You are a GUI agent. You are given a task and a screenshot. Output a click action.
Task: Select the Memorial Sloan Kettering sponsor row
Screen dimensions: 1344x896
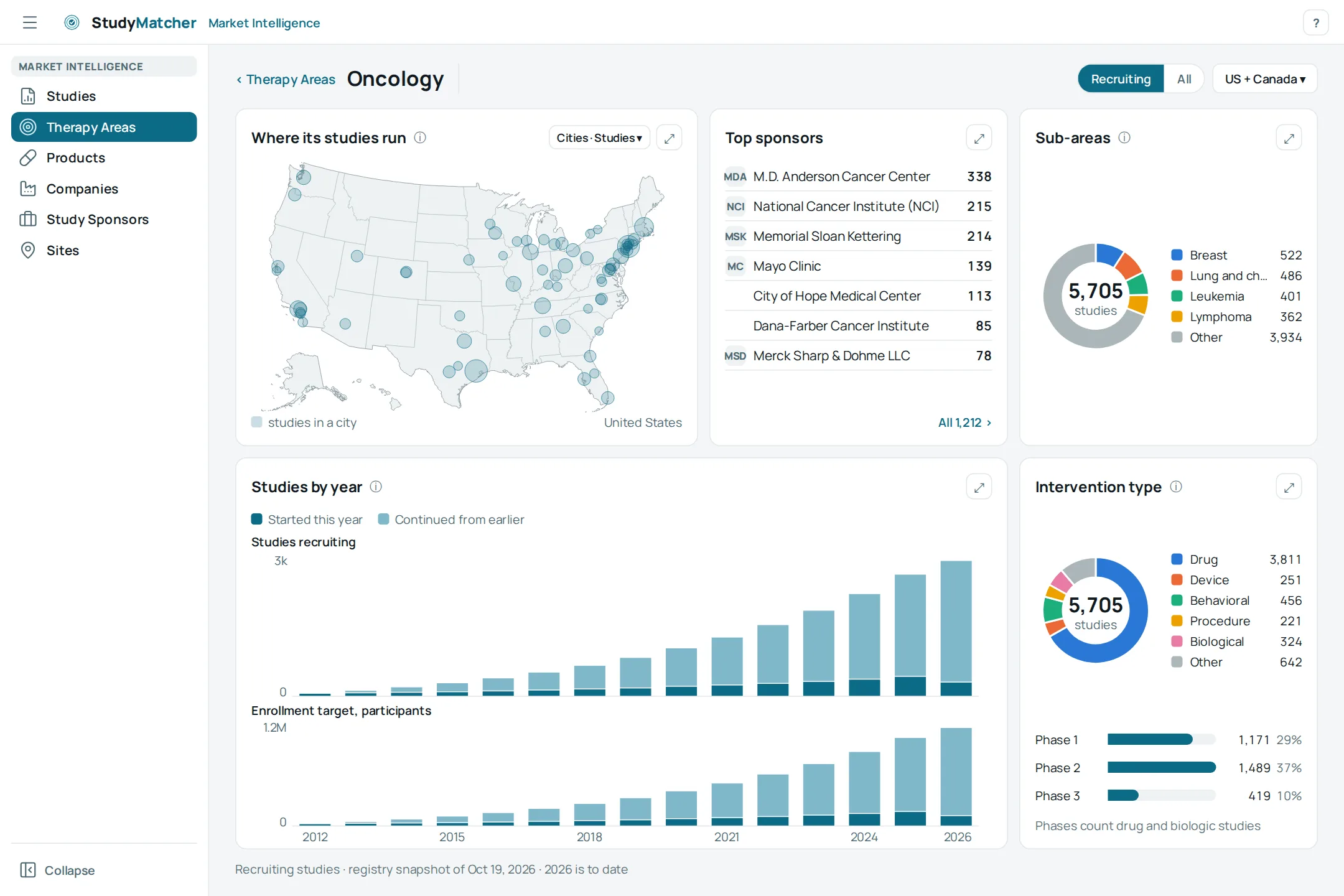[x=858, y=236]
